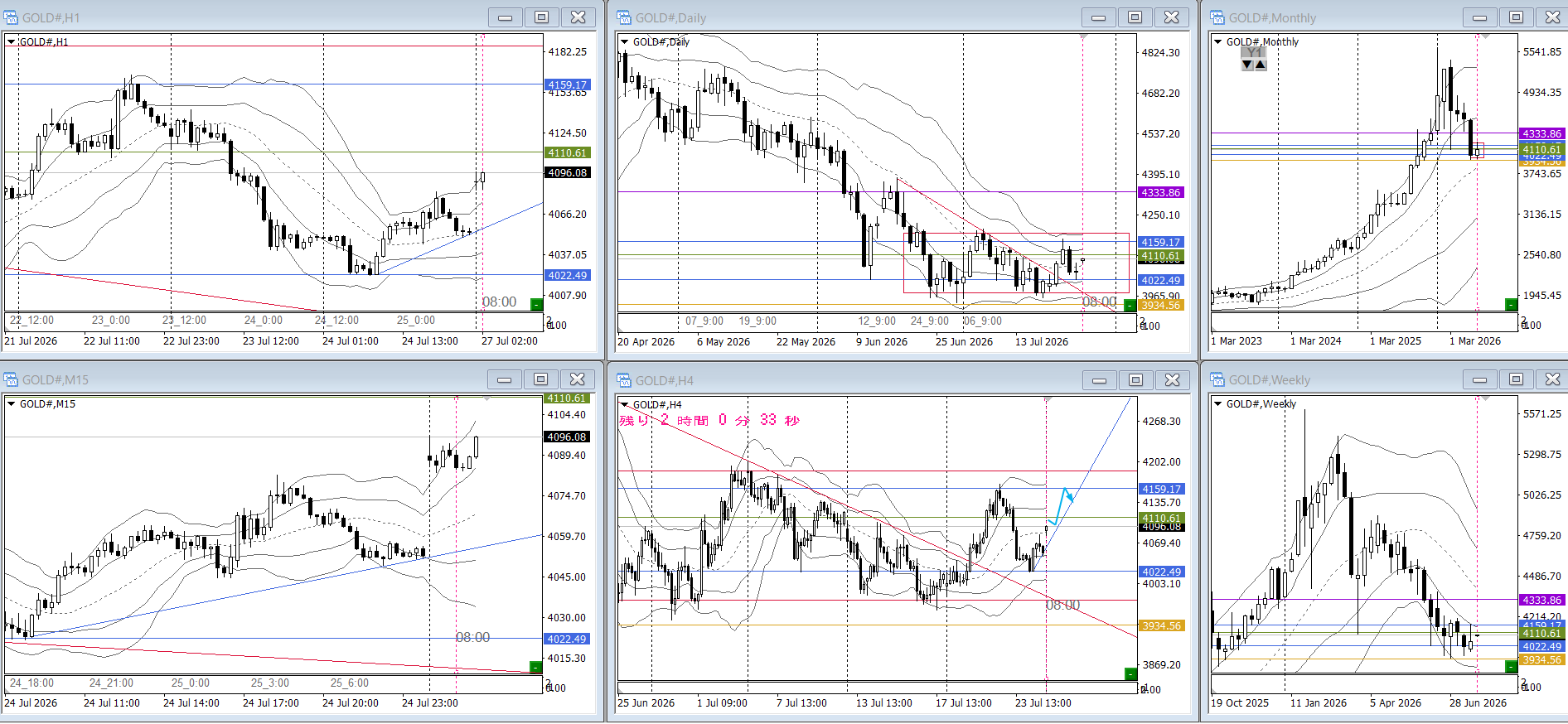Screen dimensions: 1568x724
Task: Click the Y1 button in the Monthly chart
Action: 1254,53
